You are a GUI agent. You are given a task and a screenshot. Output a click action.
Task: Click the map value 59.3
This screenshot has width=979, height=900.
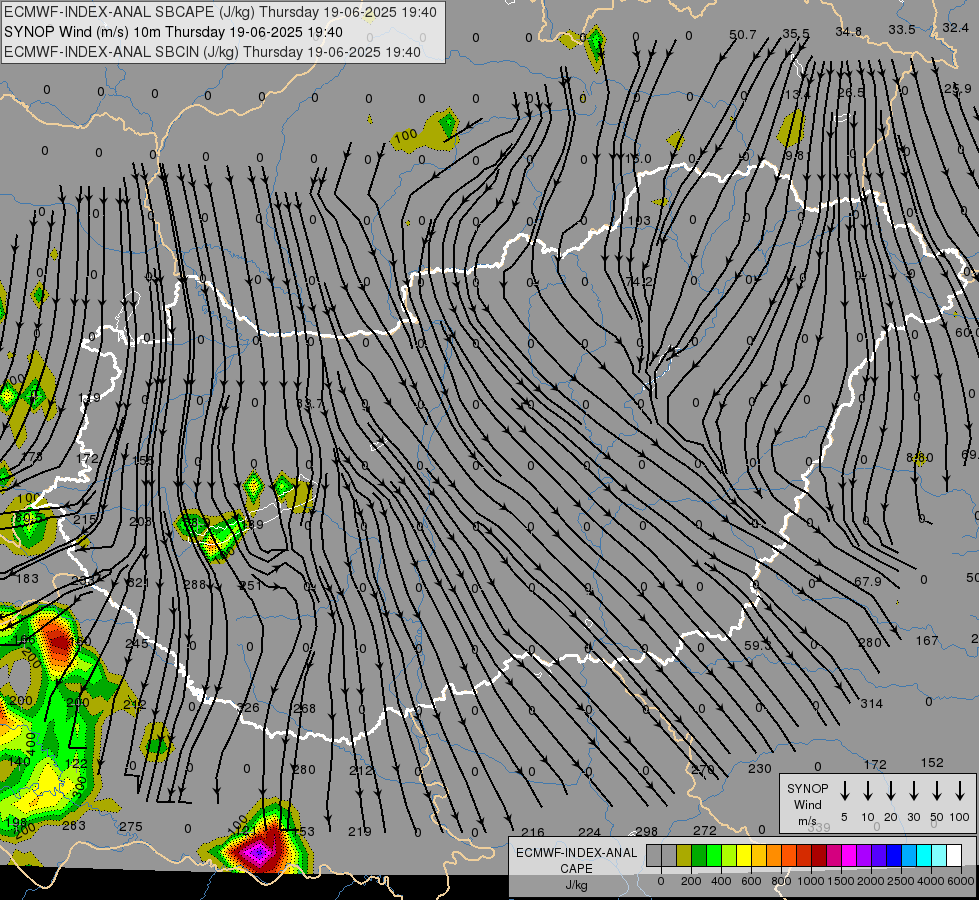[757, 645]
